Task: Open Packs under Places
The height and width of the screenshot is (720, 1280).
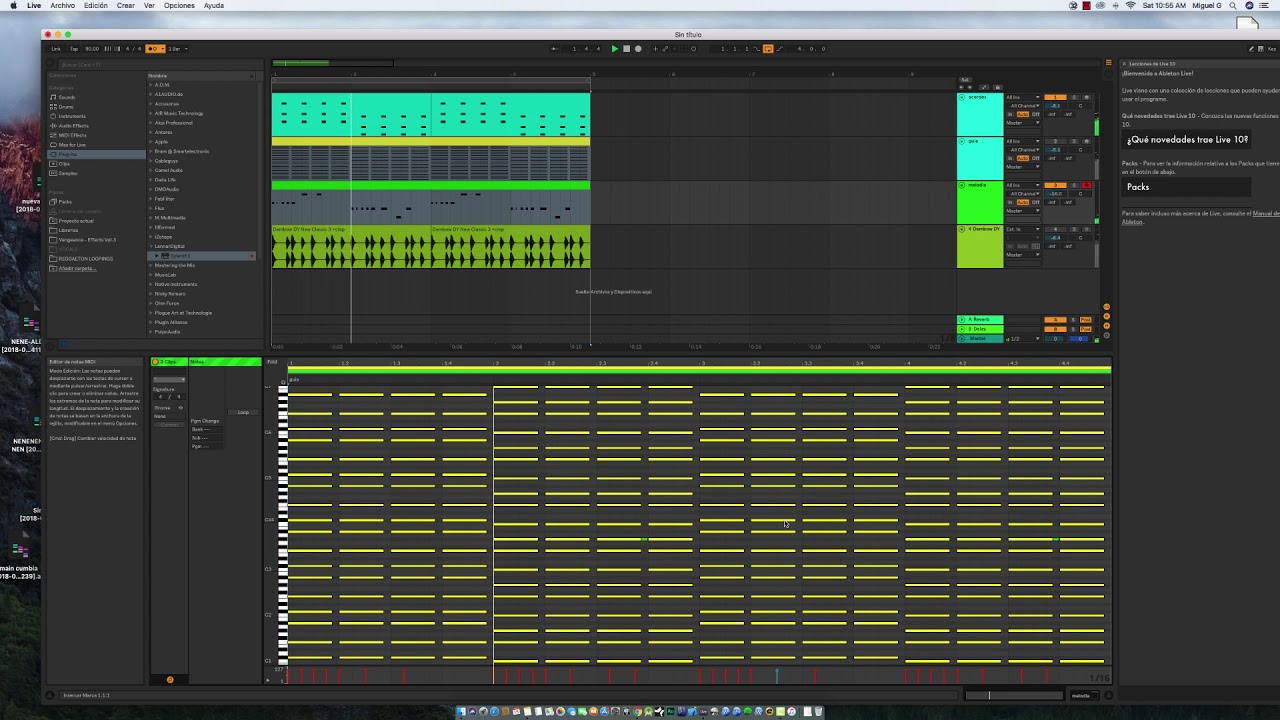Action: 65,202
